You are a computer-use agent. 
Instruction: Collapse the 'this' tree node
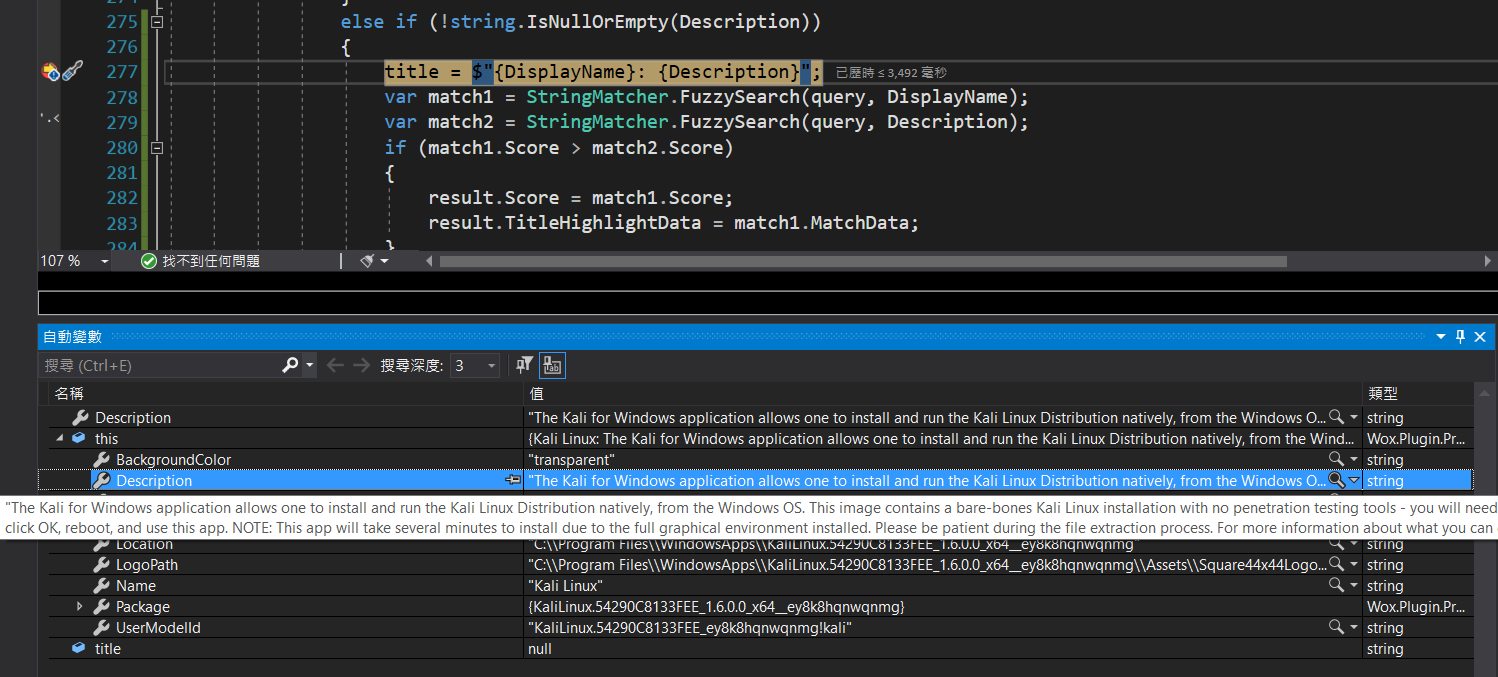(x=59, y=439)
